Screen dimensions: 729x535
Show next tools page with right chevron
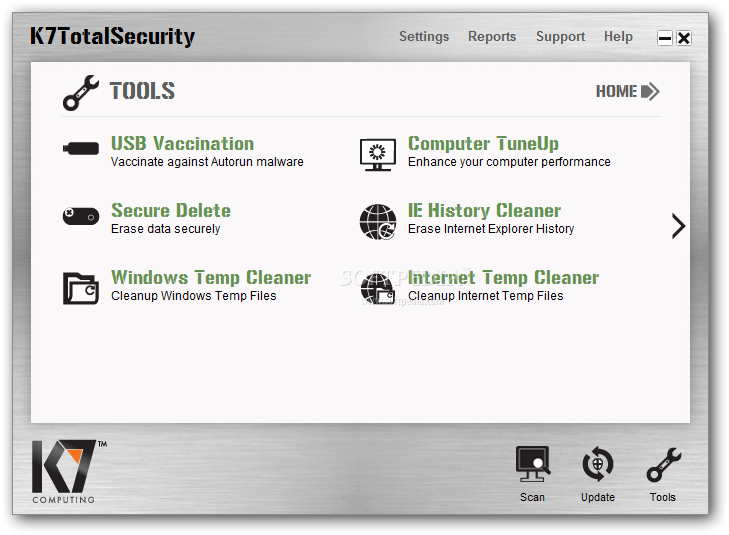coord(678,226)
